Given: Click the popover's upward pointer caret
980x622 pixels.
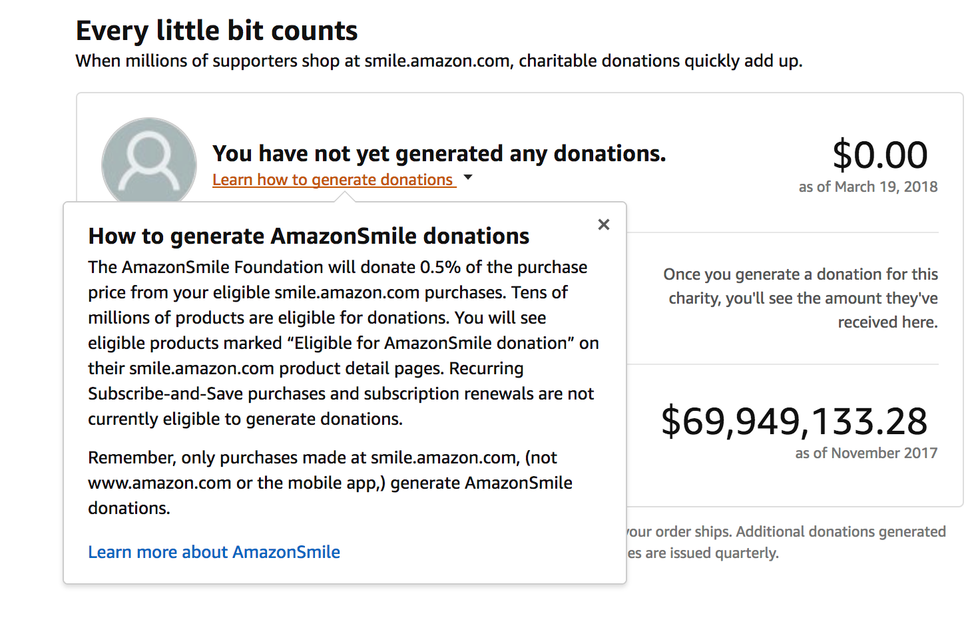Looking at the screenshot, I should (344, 197).
